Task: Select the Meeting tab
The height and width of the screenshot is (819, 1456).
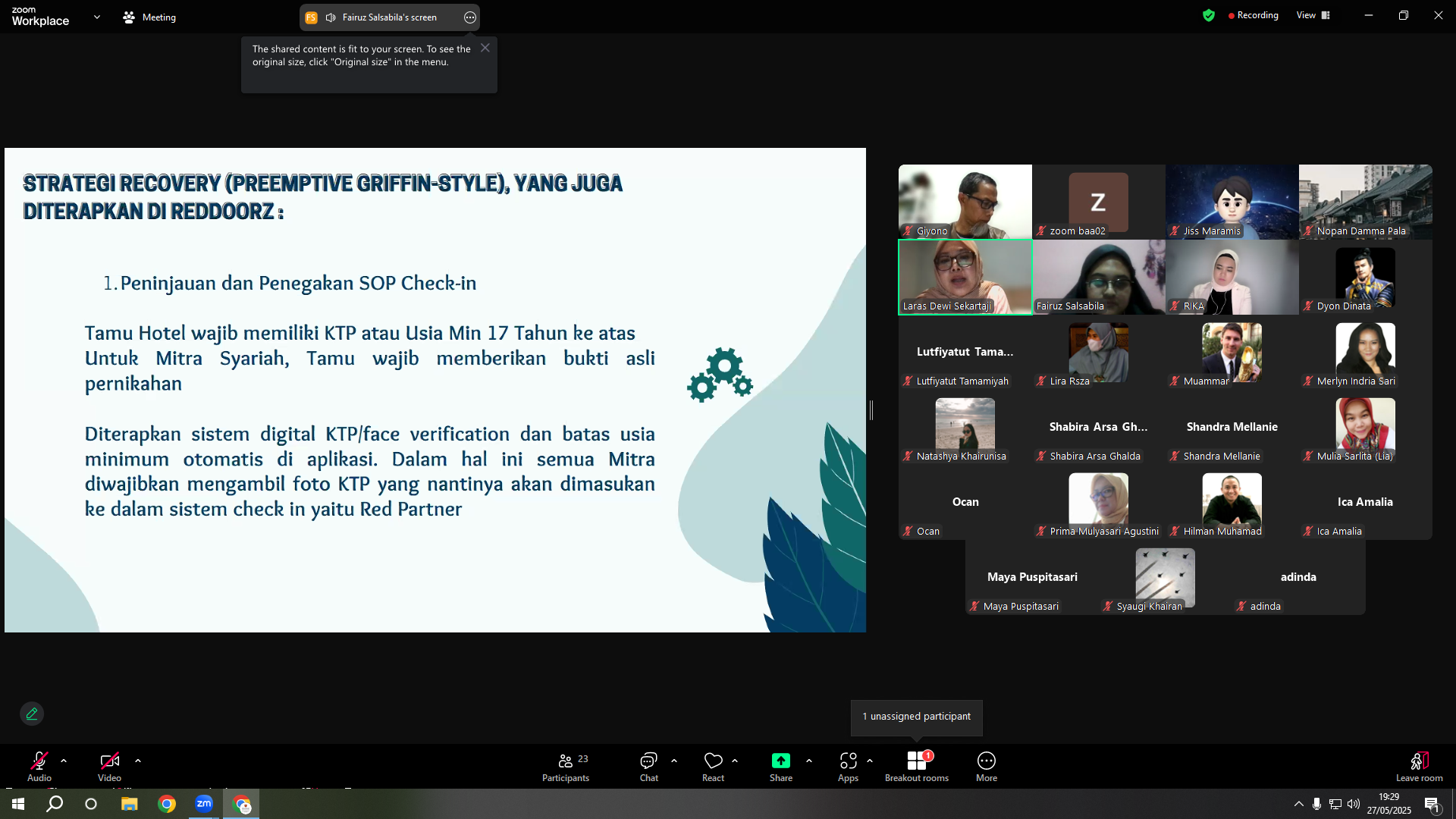Action: pos(149,17)
